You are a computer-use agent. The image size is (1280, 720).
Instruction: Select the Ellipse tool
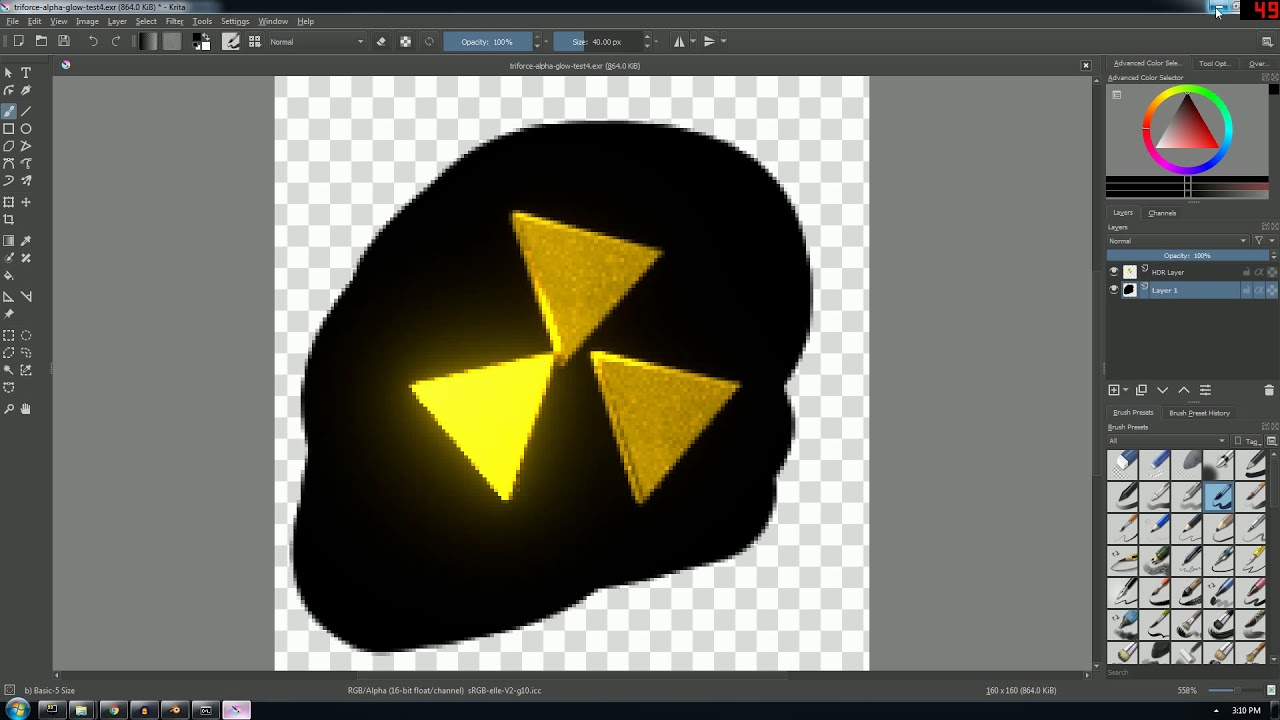coord(26,129)
